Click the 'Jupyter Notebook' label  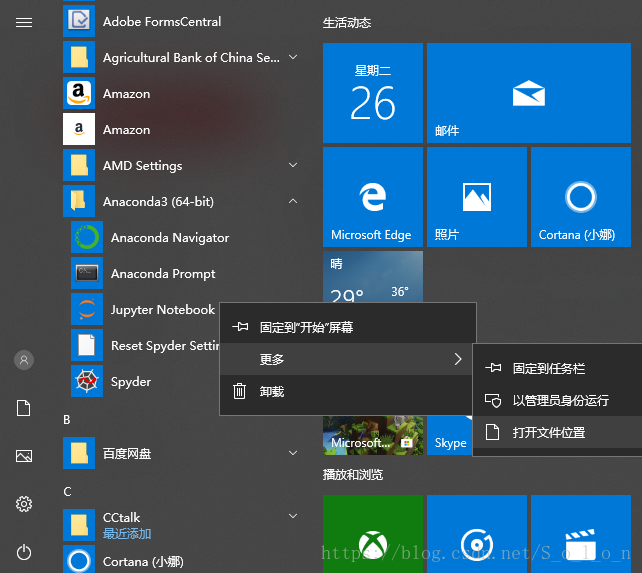[163, 310]
